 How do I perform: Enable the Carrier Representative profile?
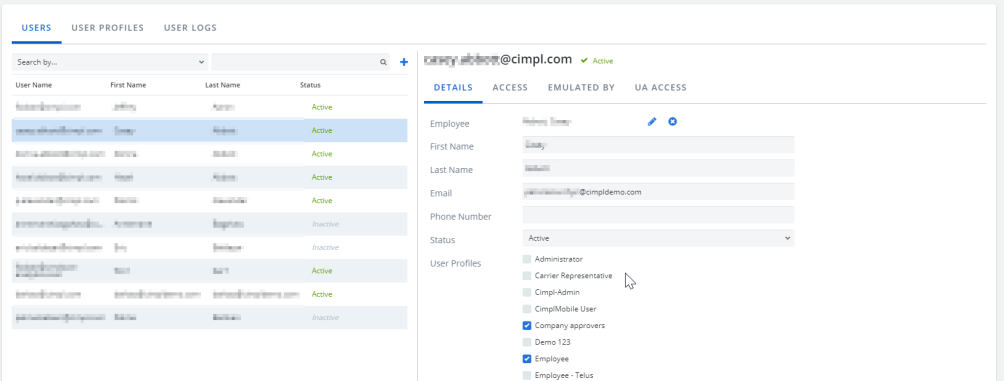pyautogui.click(x=527, y=276)
